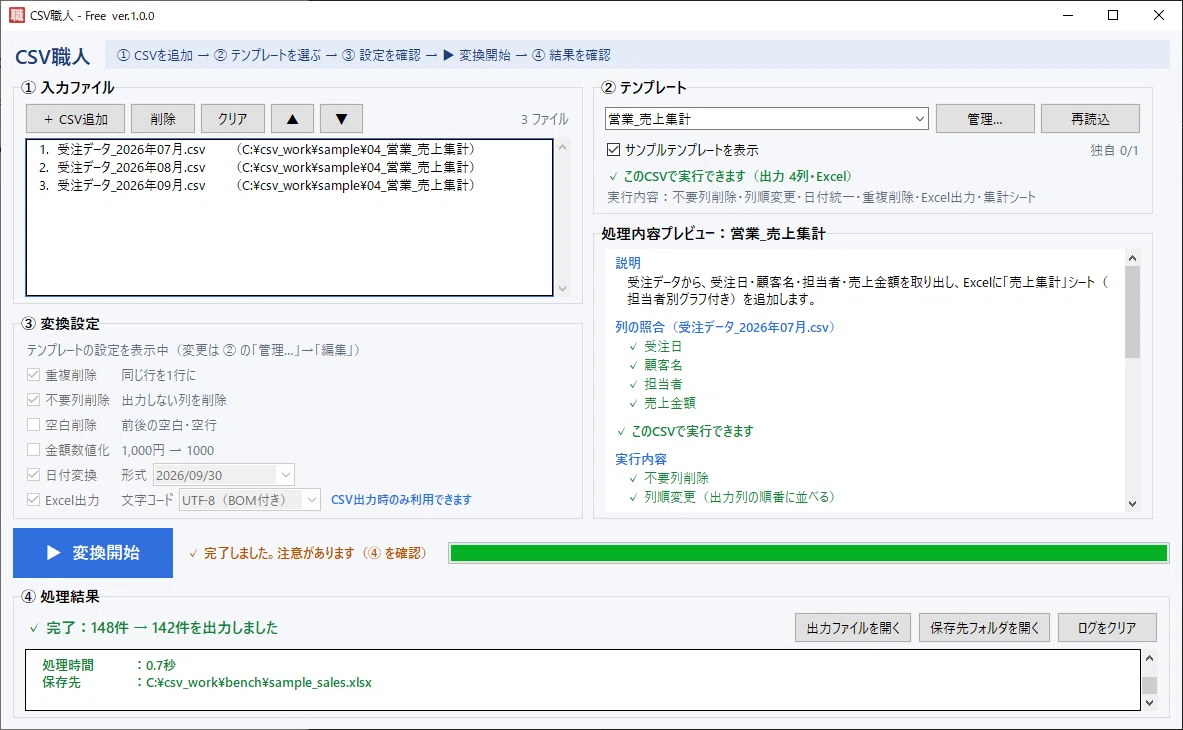Viewport: 1183px width, 730px height.
Task: Click the 売上金額 column entry in preview
Action: (x=670, y=403)
